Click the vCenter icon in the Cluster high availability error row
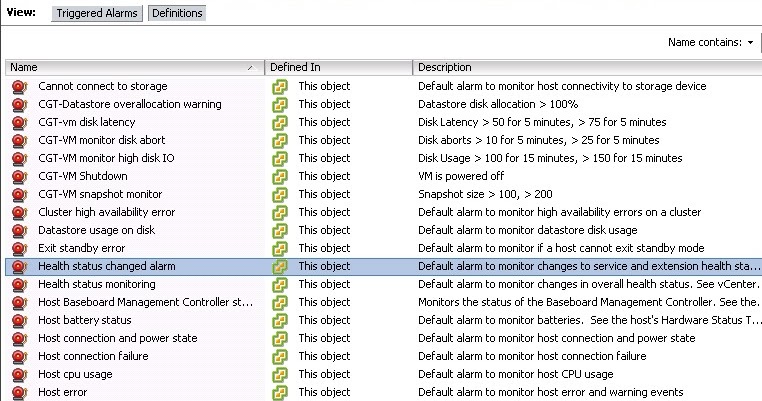Viewport: 762px width, 401px height. pyautogui.click(x=279, y=212)
